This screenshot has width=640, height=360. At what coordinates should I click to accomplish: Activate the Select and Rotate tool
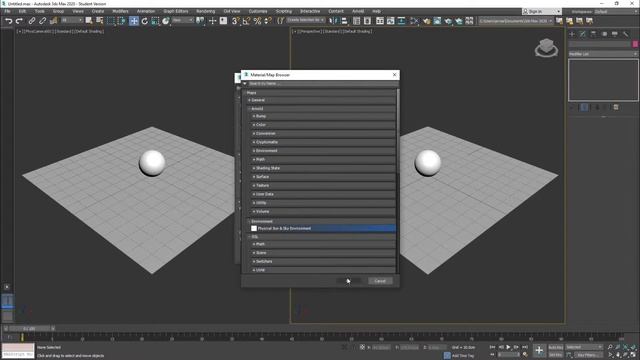coord(144,21)
